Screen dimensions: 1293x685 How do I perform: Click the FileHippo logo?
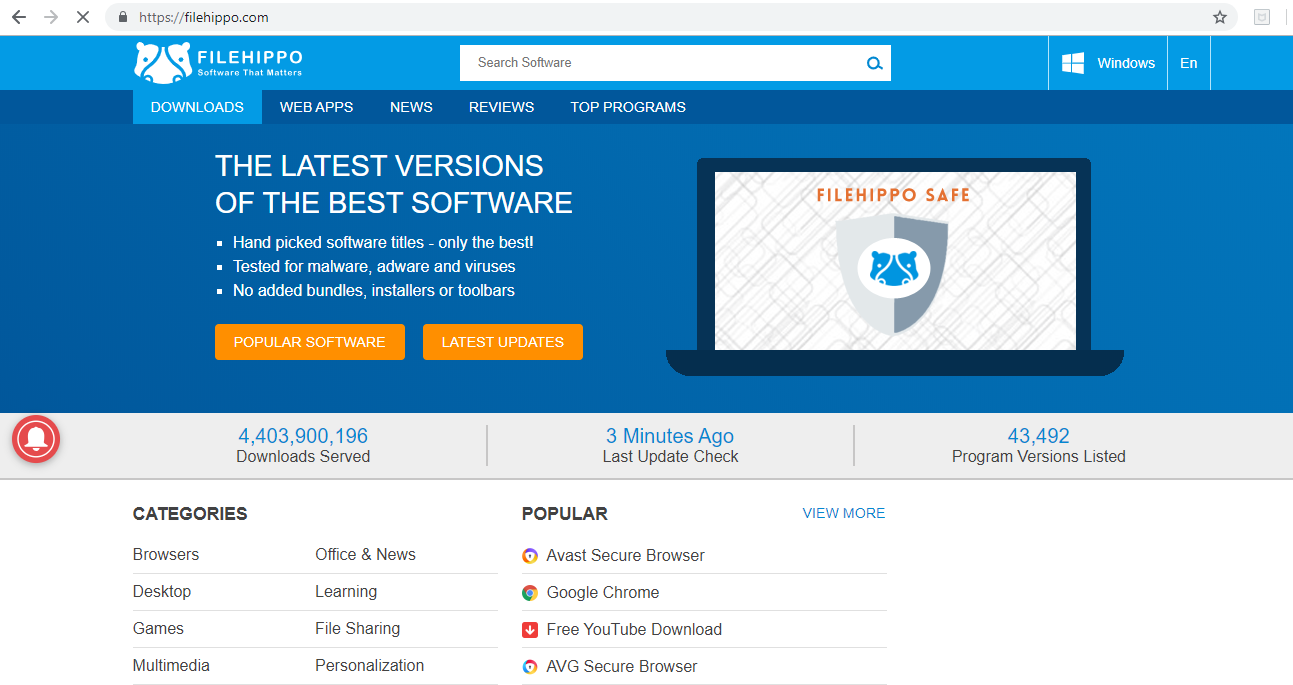pos(218,63)
